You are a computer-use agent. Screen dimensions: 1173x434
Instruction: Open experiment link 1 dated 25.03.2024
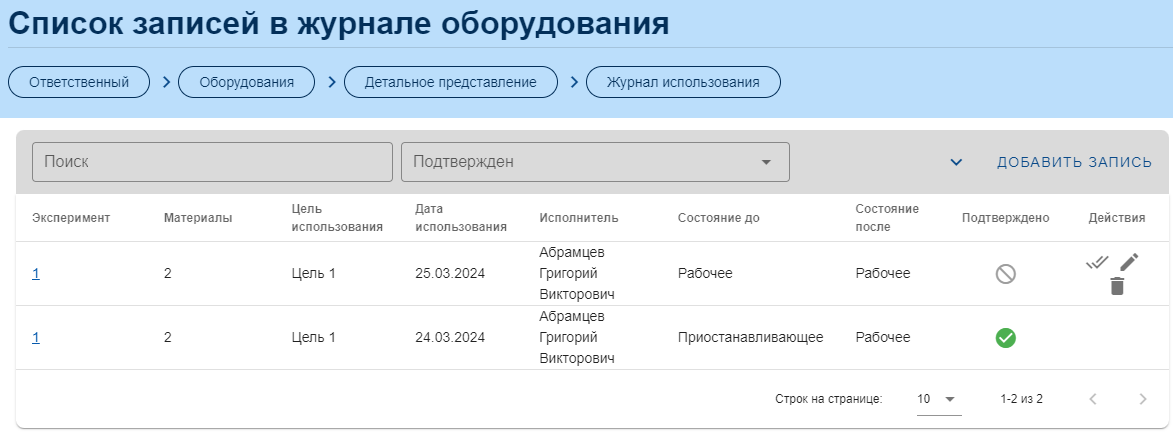tap(36, 274)
